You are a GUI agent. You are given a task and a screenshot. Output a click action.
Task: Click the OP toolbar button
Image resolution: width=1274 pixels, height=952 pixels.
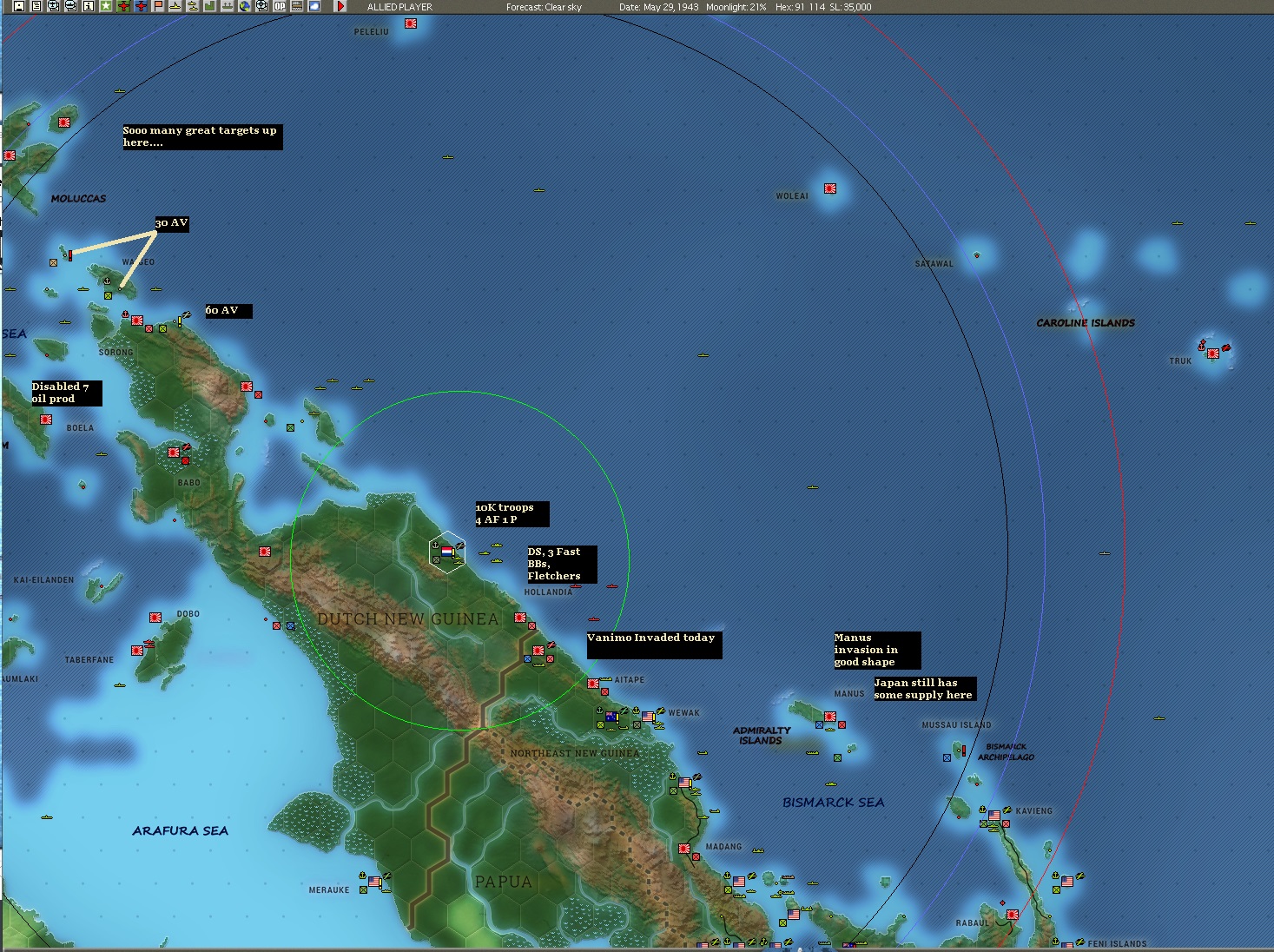280,6
